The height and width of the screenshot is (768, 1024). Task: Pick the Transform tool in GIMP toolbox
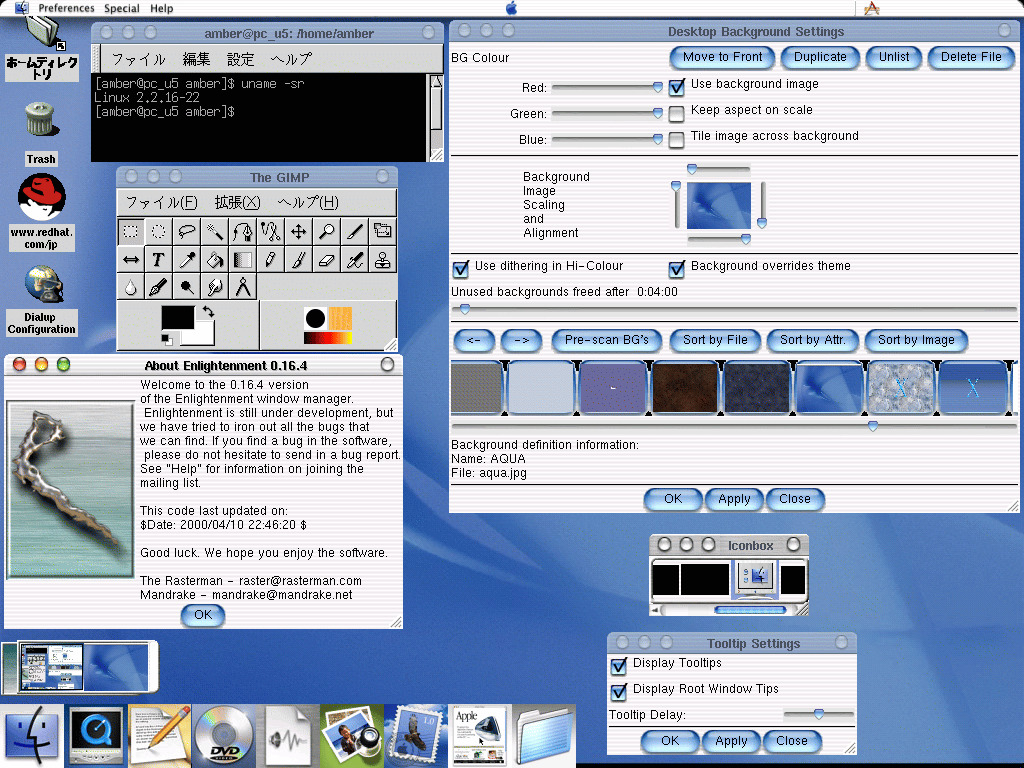click(x=383, y=231)
